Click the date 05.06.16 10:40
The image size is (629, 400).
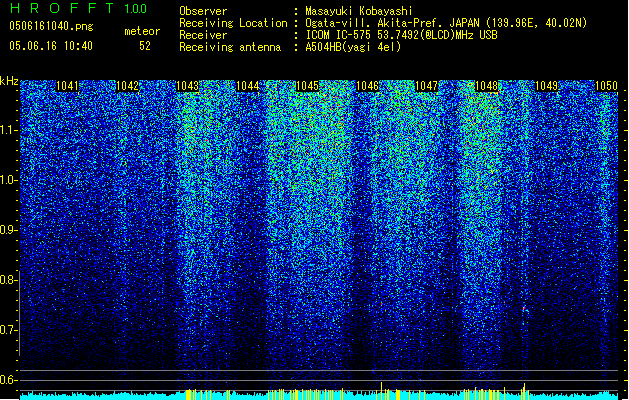(51, 46)
